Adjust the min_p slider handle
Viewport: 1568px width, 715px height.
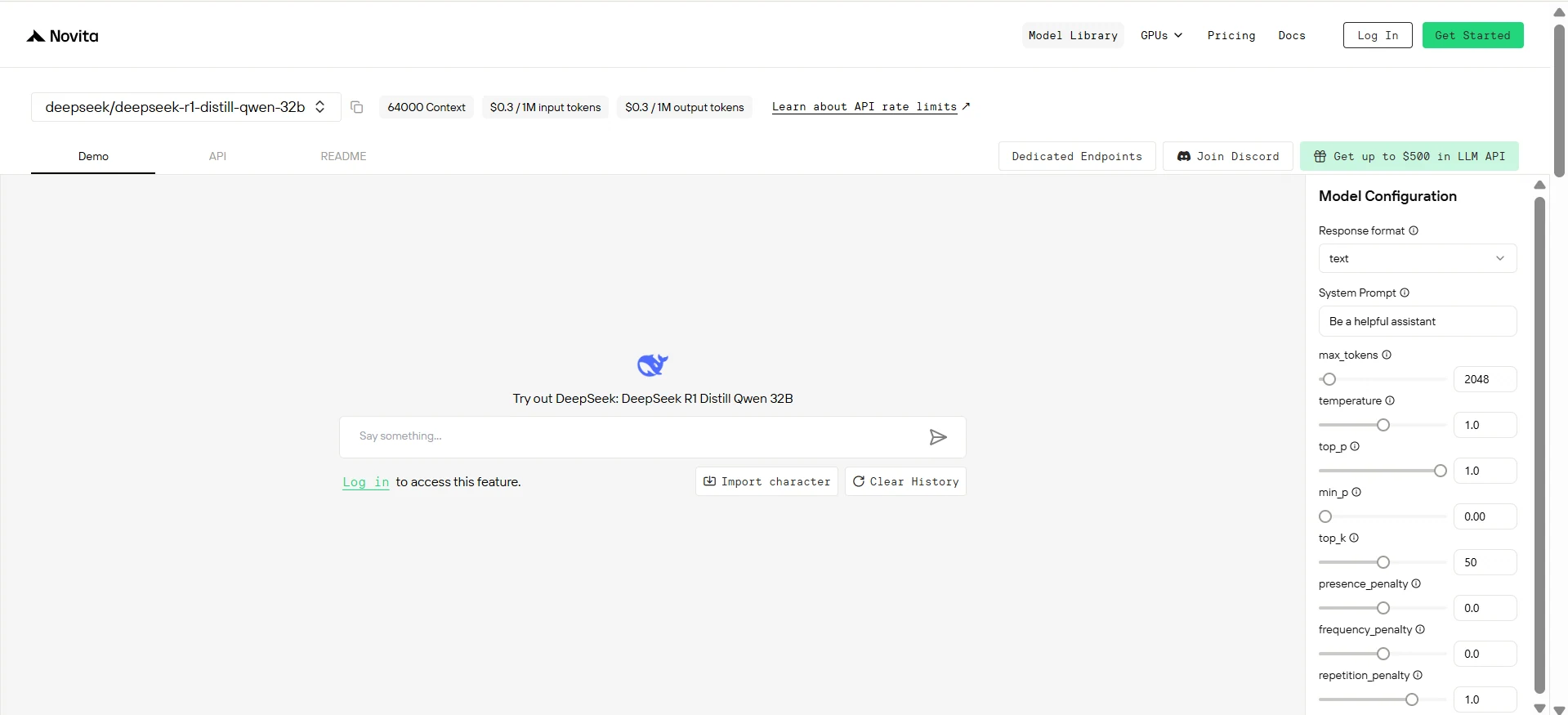[1325, 516]
